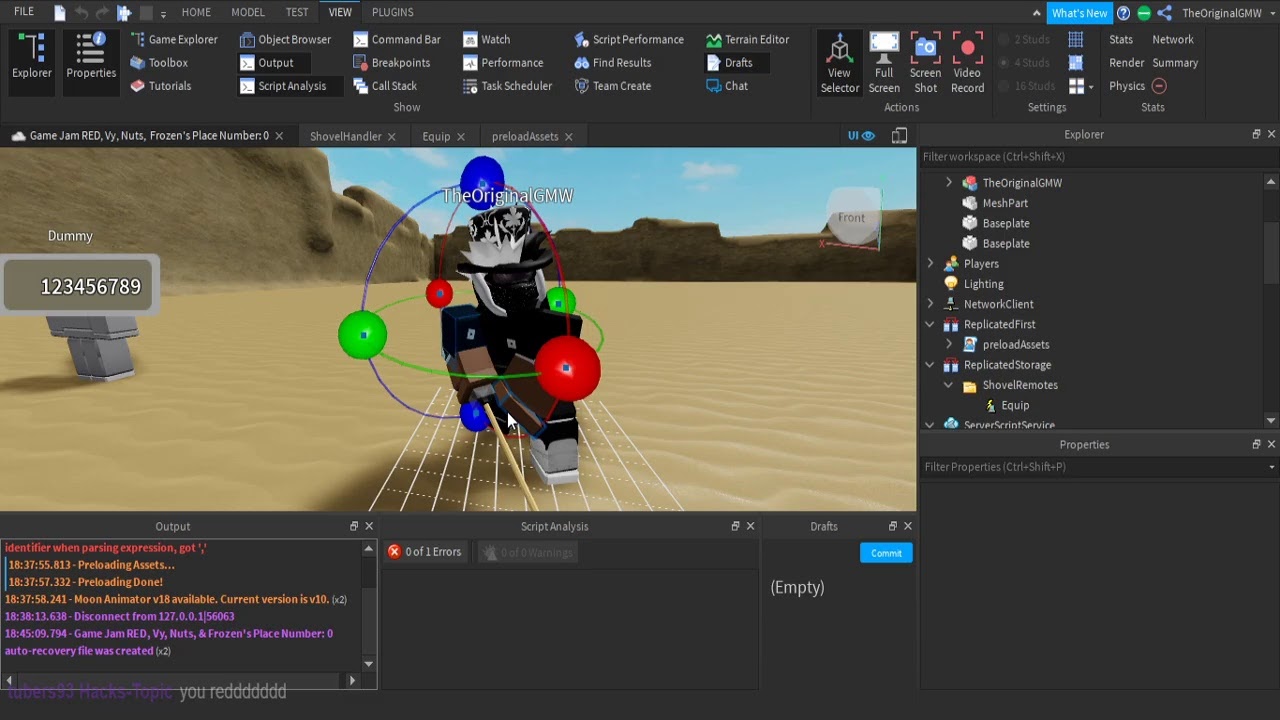Open the Chat window
The height and width of the screenshot is (720, 1280).
point(727,86)
